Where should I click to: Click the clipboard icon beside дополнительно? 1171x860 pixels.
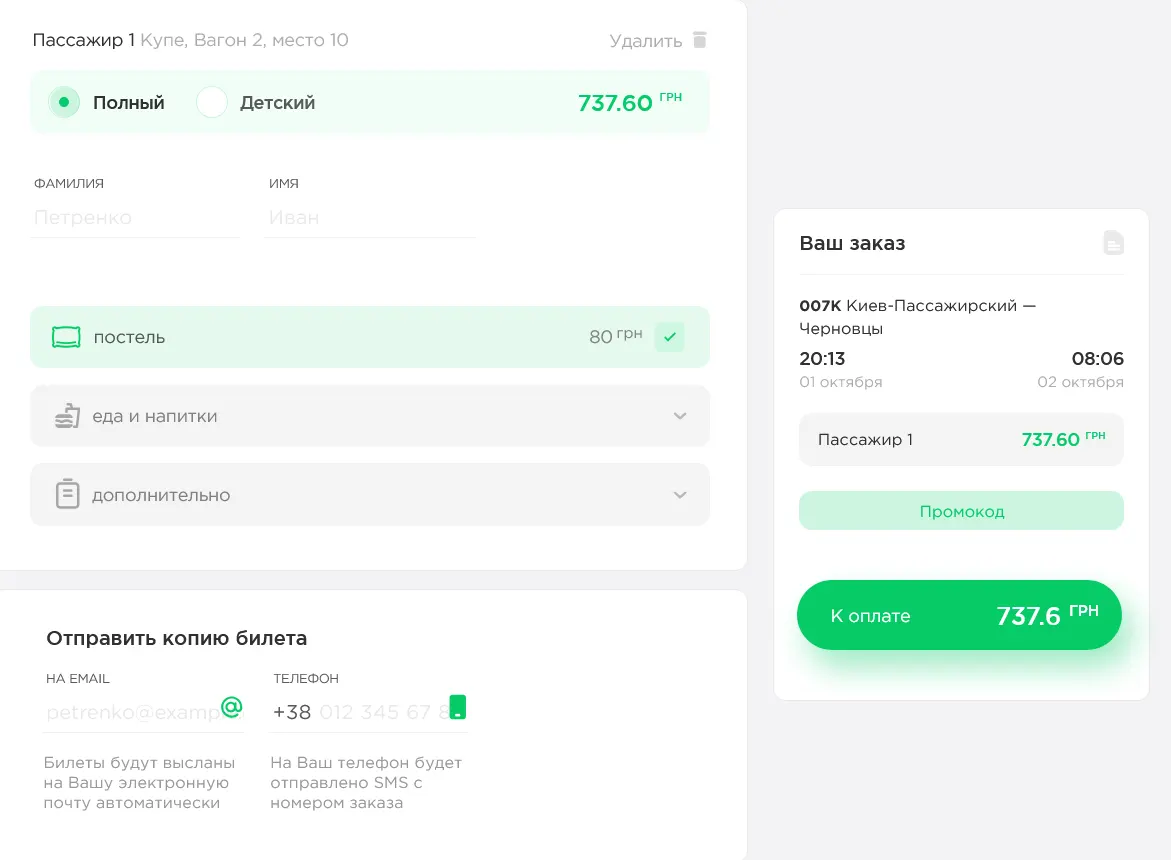(x=67, y=494)
